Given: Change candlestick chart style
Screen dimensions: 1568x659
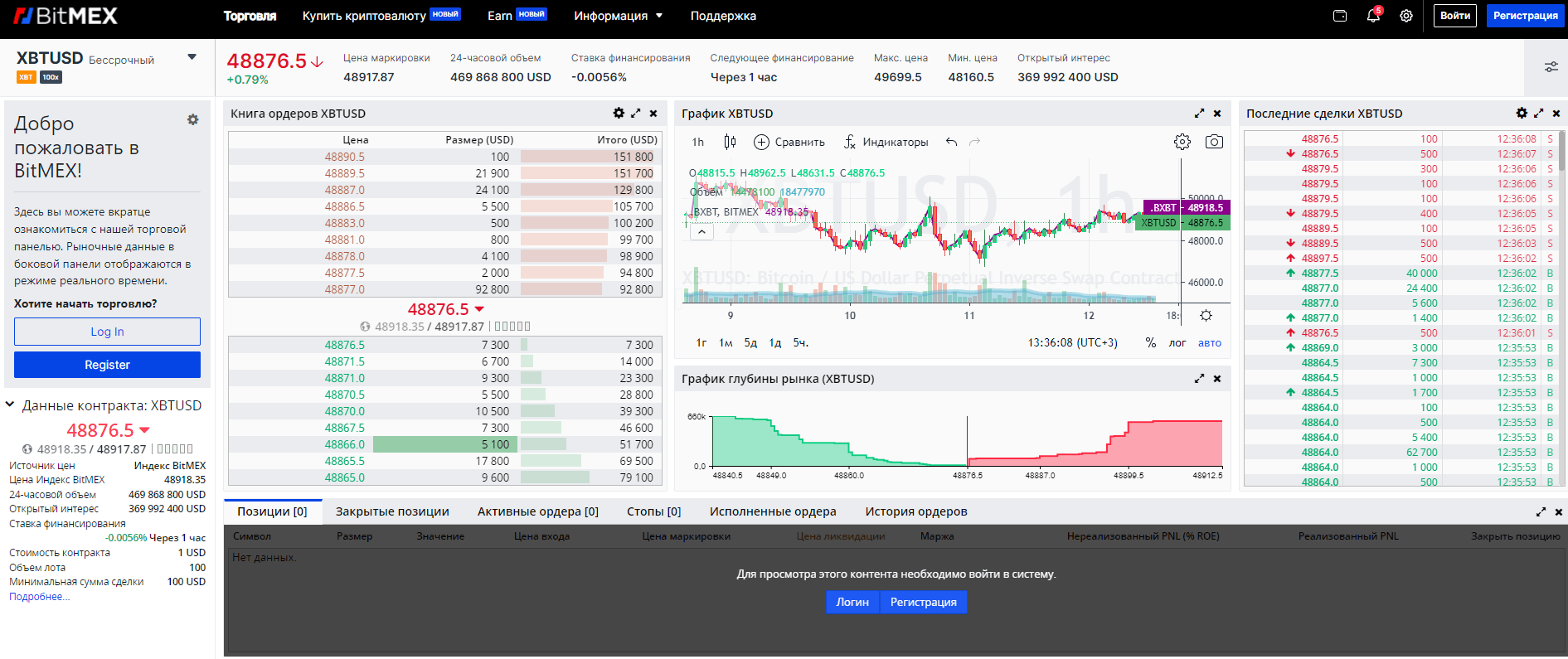Looking at the screenshot, I should tap(730, 142).
